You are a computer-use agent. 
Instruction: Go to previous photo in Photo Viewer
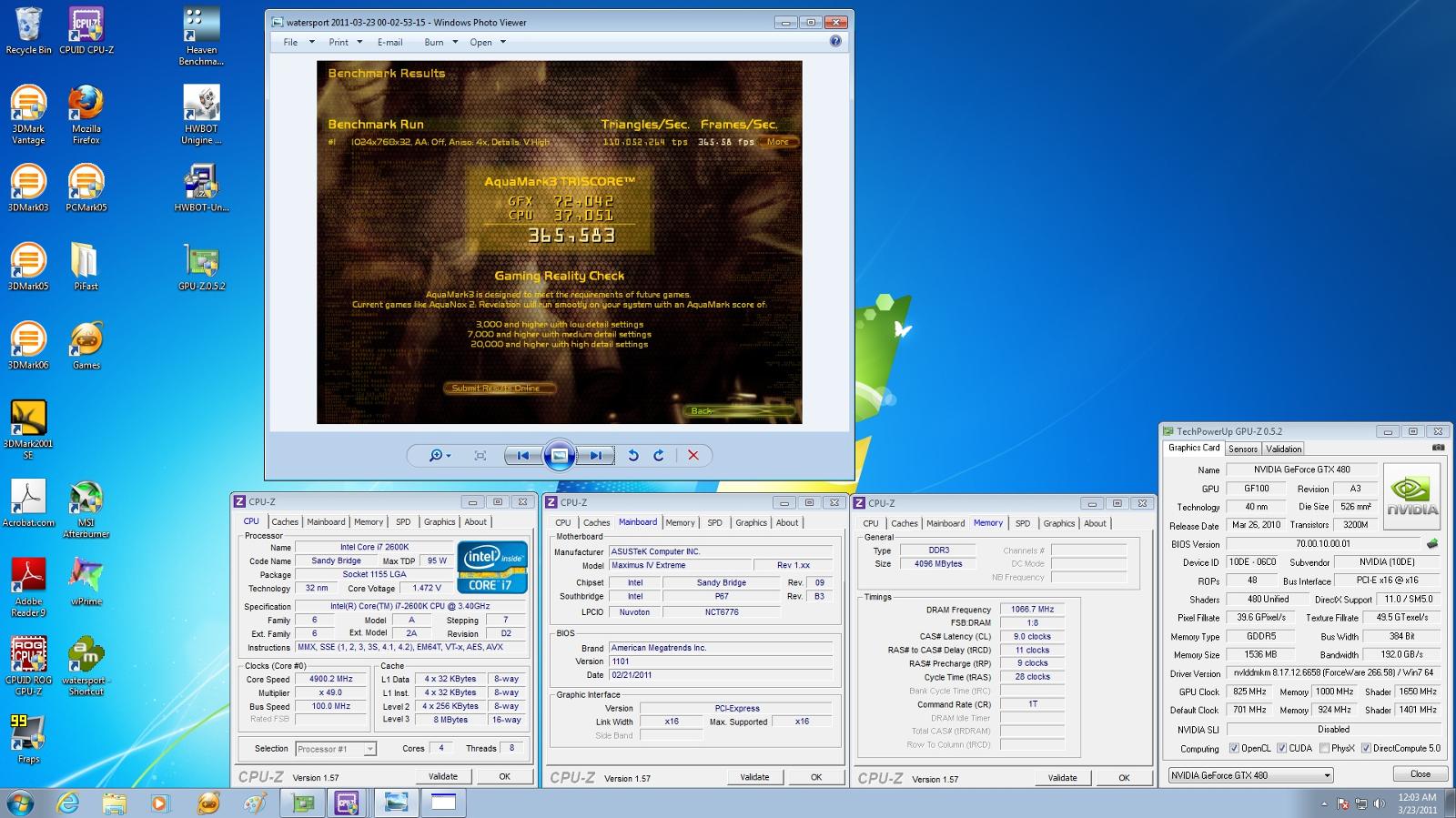(x=523, y=456)
